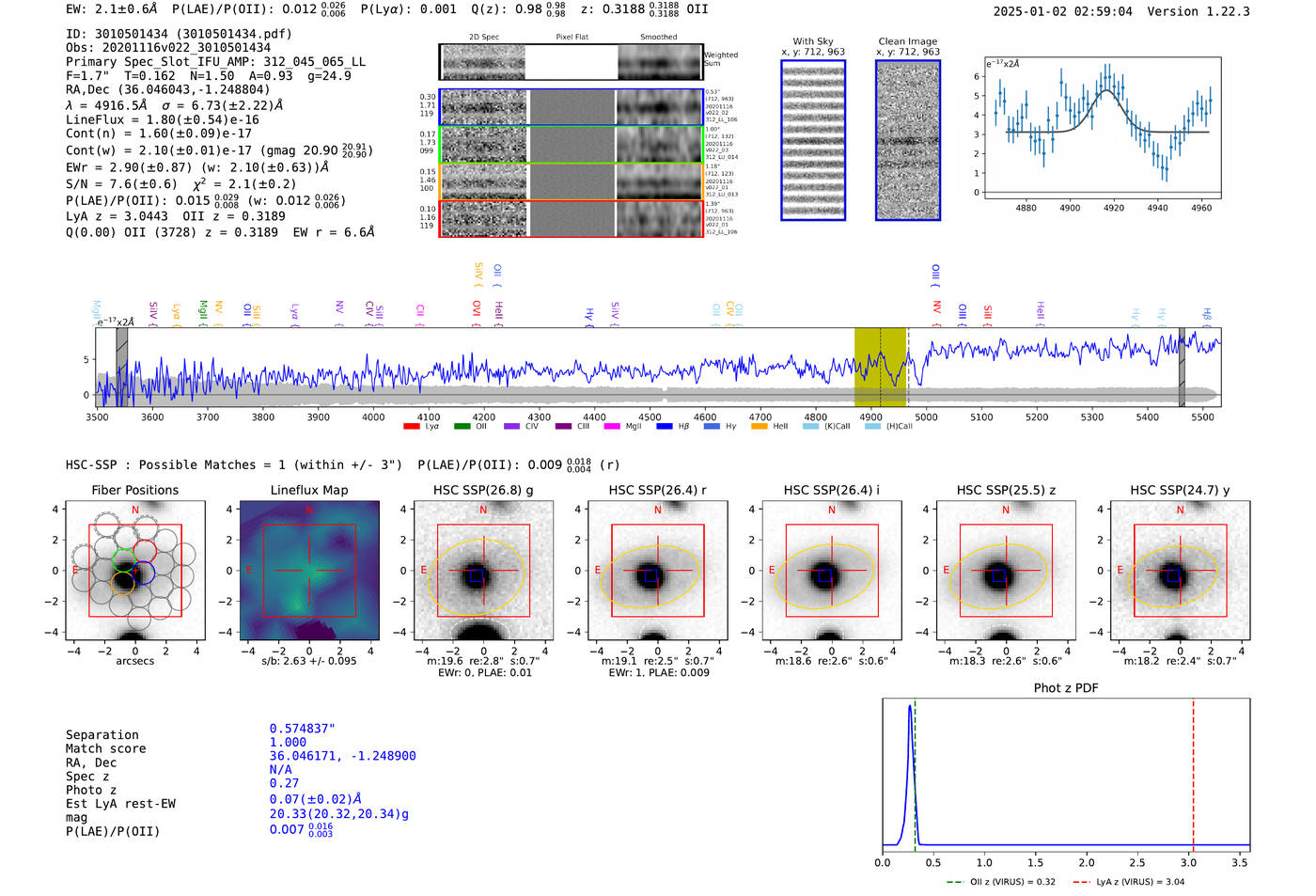The image size is (1316, 896).
Task: Click the red OVI line label above spectrum
Action: (x=477, y=310)
